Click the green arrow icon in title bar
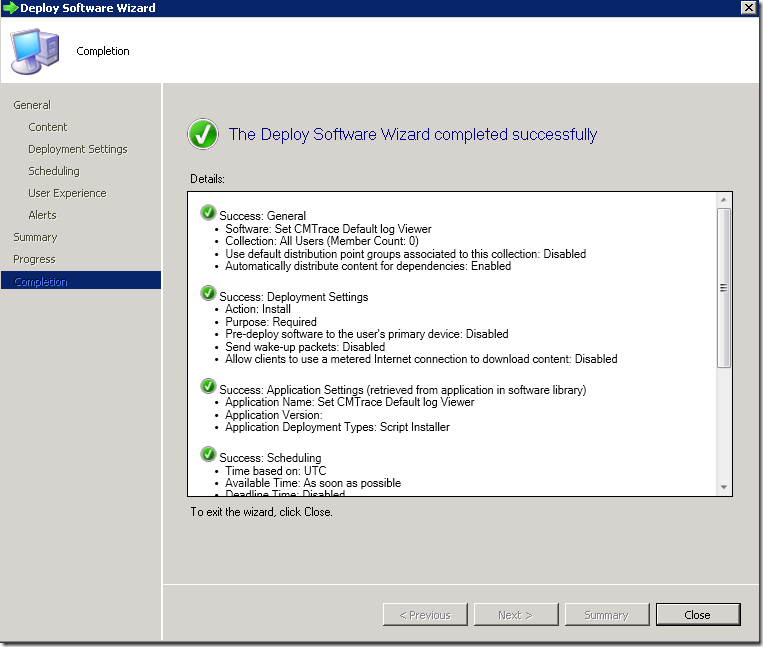This screenshot has width=763, height=647. (11, 8)
